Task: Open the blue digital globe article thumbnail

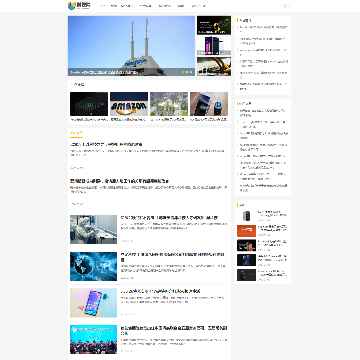Action: click(x=93, y=266)
